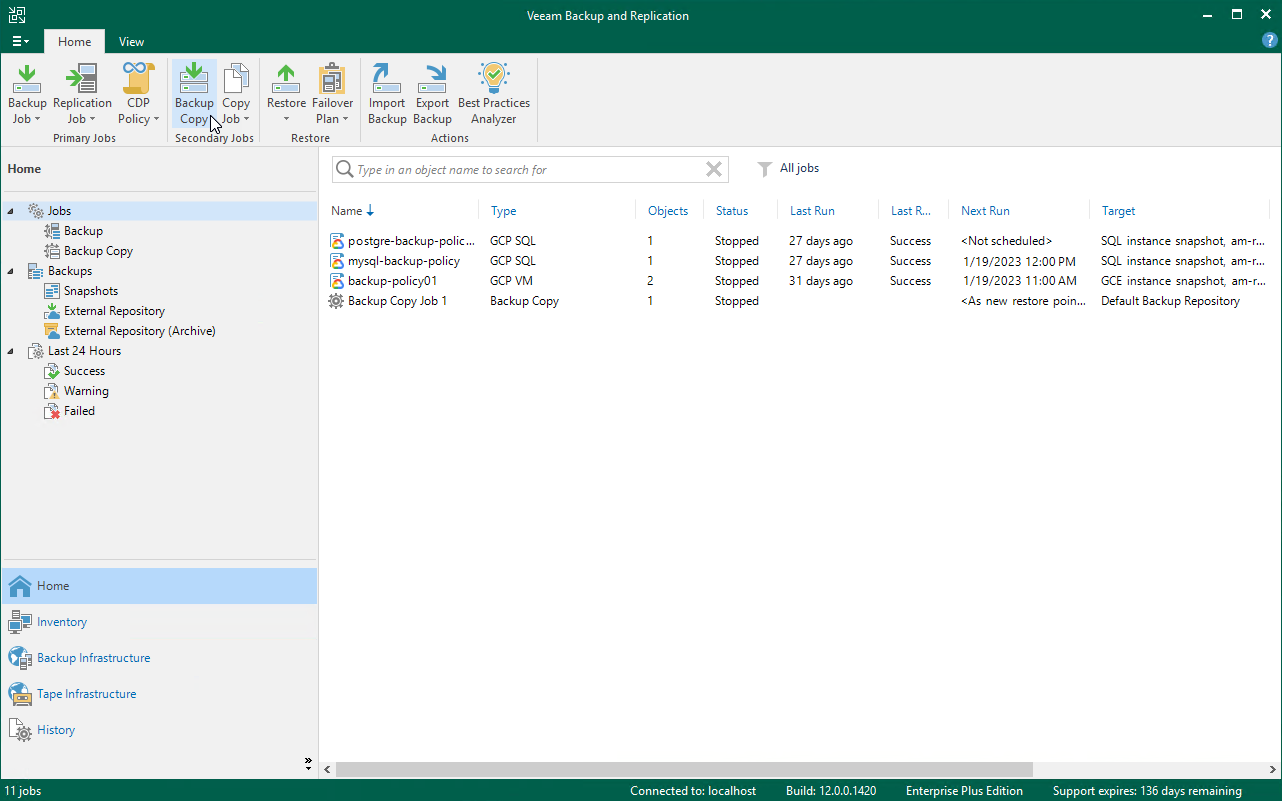
Task: Click the Snapshots node icon
Action: click(52, 291)
